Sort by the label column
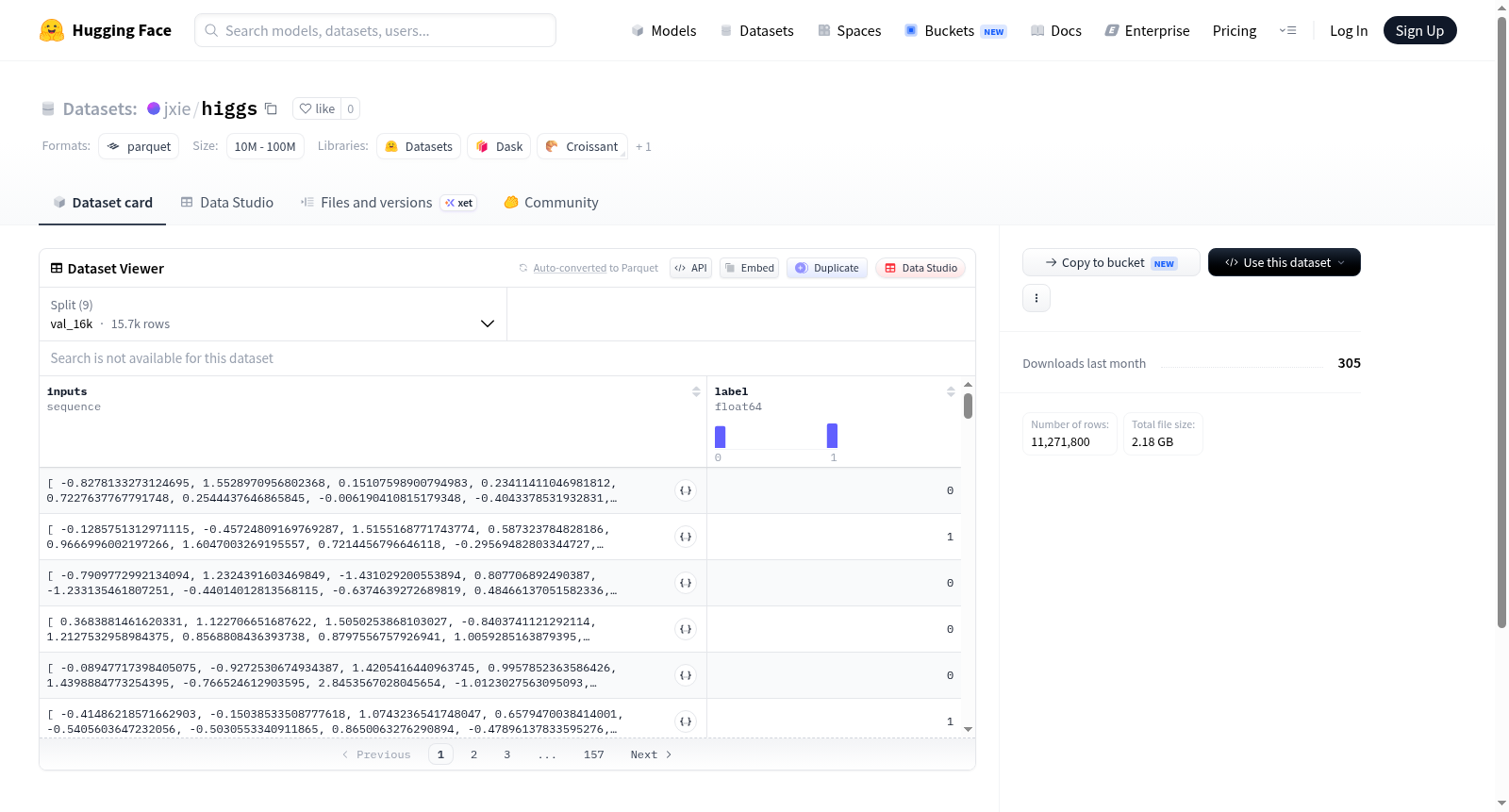This screenshot has width=1509, height=812. click(951, 391)
